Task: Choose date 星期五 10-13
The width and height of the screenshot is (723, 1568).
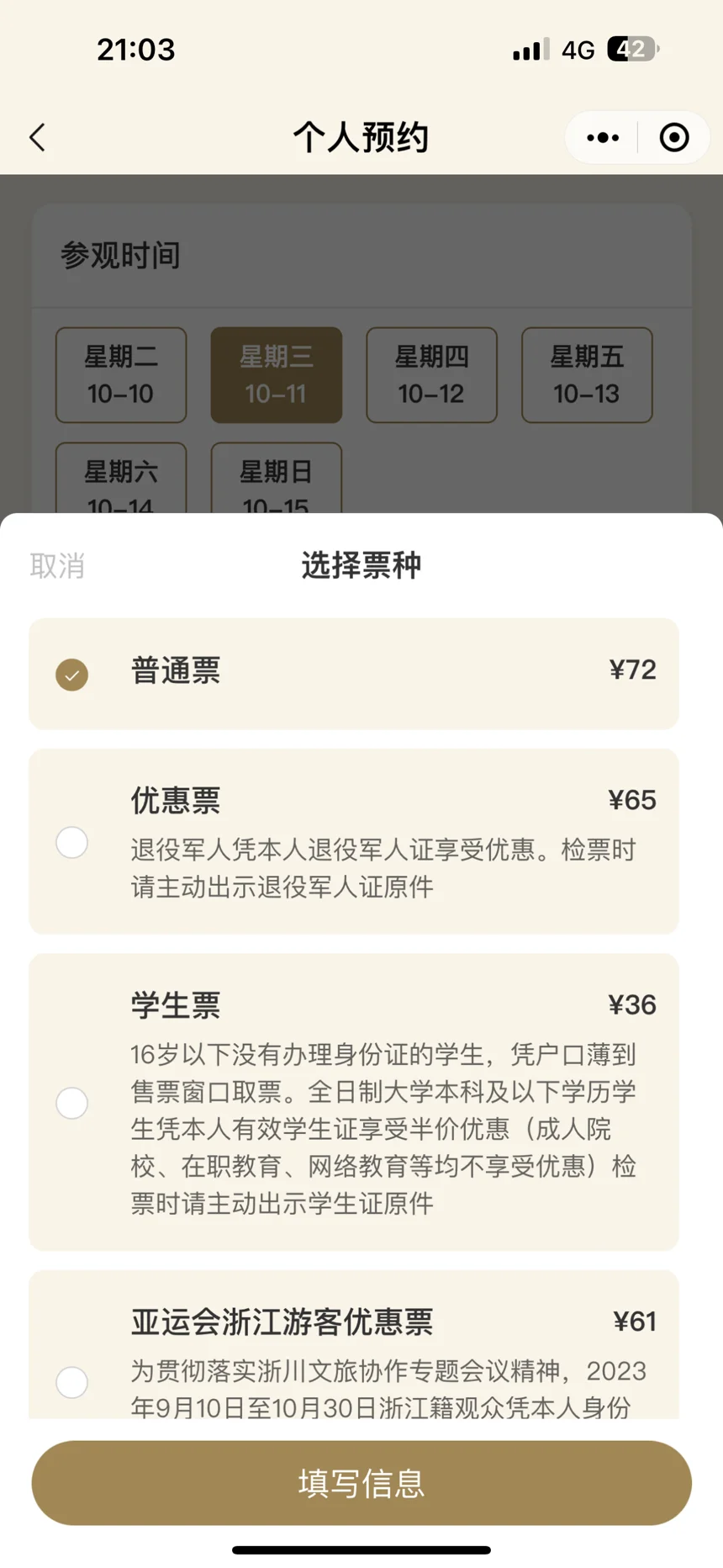Action: point(587,375)
